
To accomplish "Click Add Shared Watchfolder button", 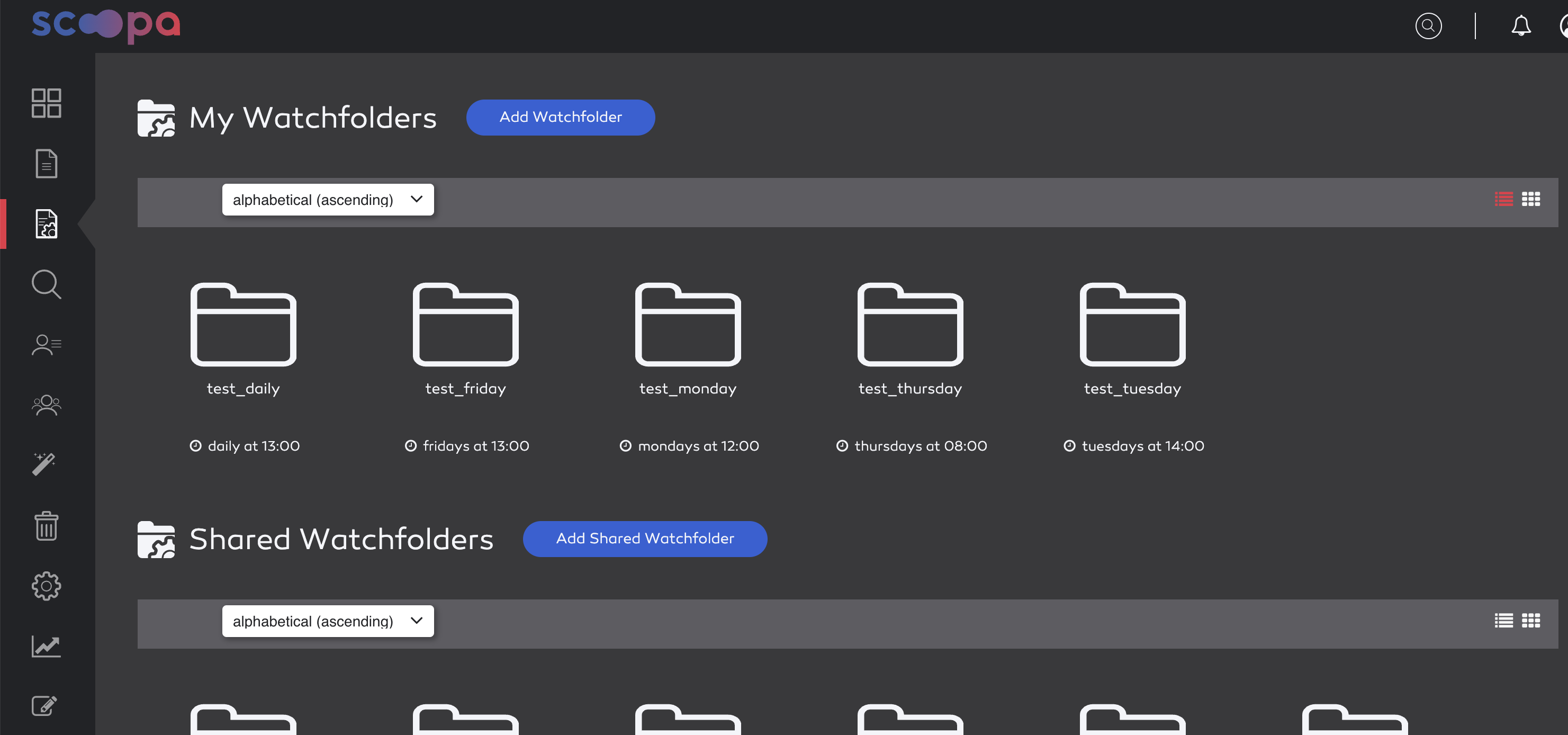I will (645, 539).
